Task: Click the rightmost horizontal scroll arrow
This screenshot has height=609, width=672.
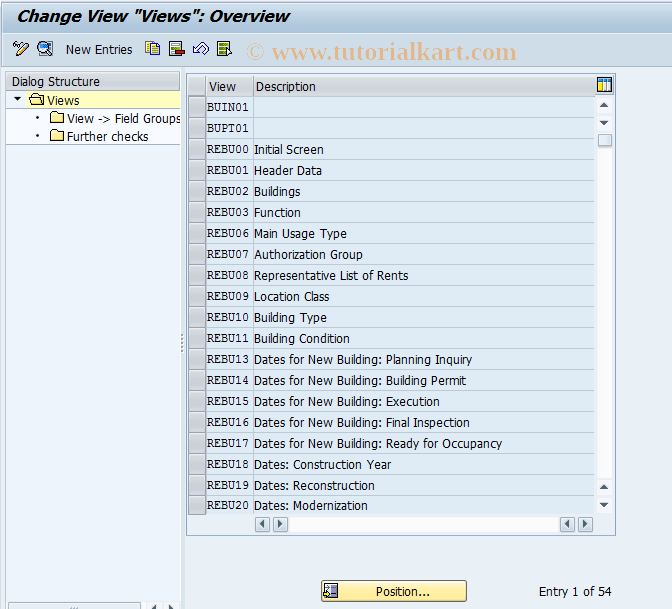Action: tap(585, 524)
